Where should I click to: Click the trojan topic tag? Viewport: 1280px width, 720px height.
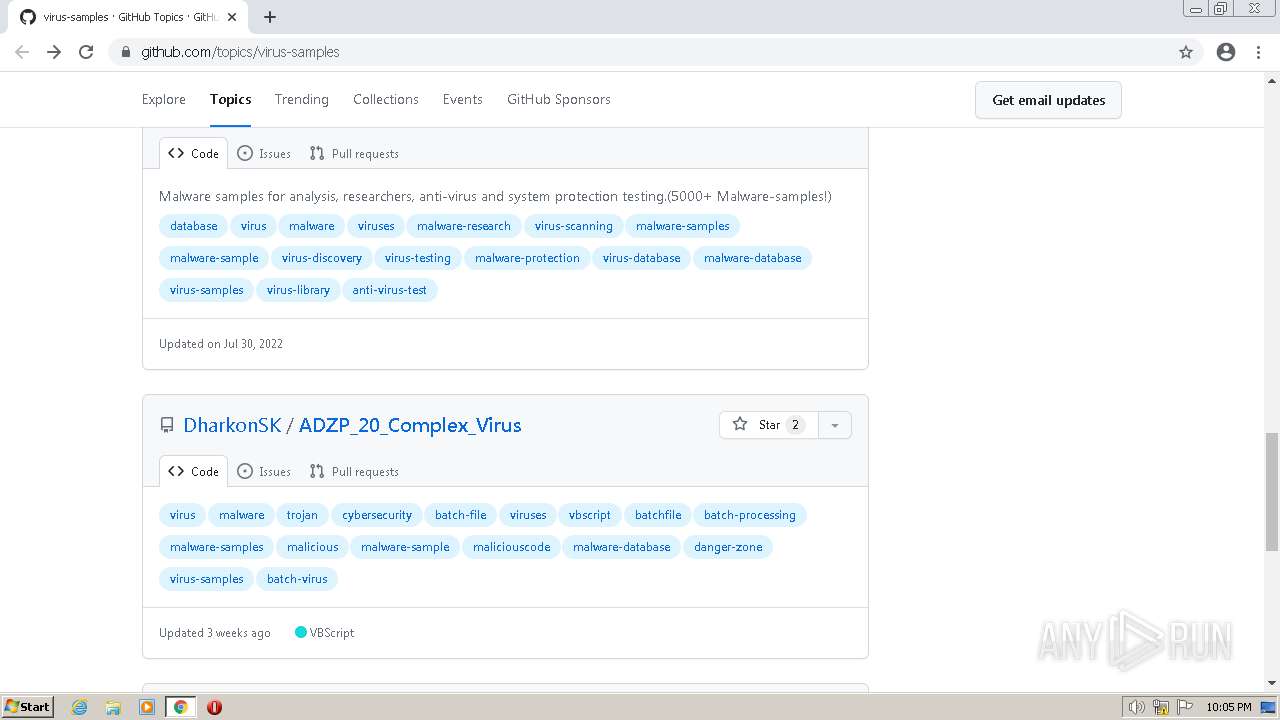coord(302,515)
